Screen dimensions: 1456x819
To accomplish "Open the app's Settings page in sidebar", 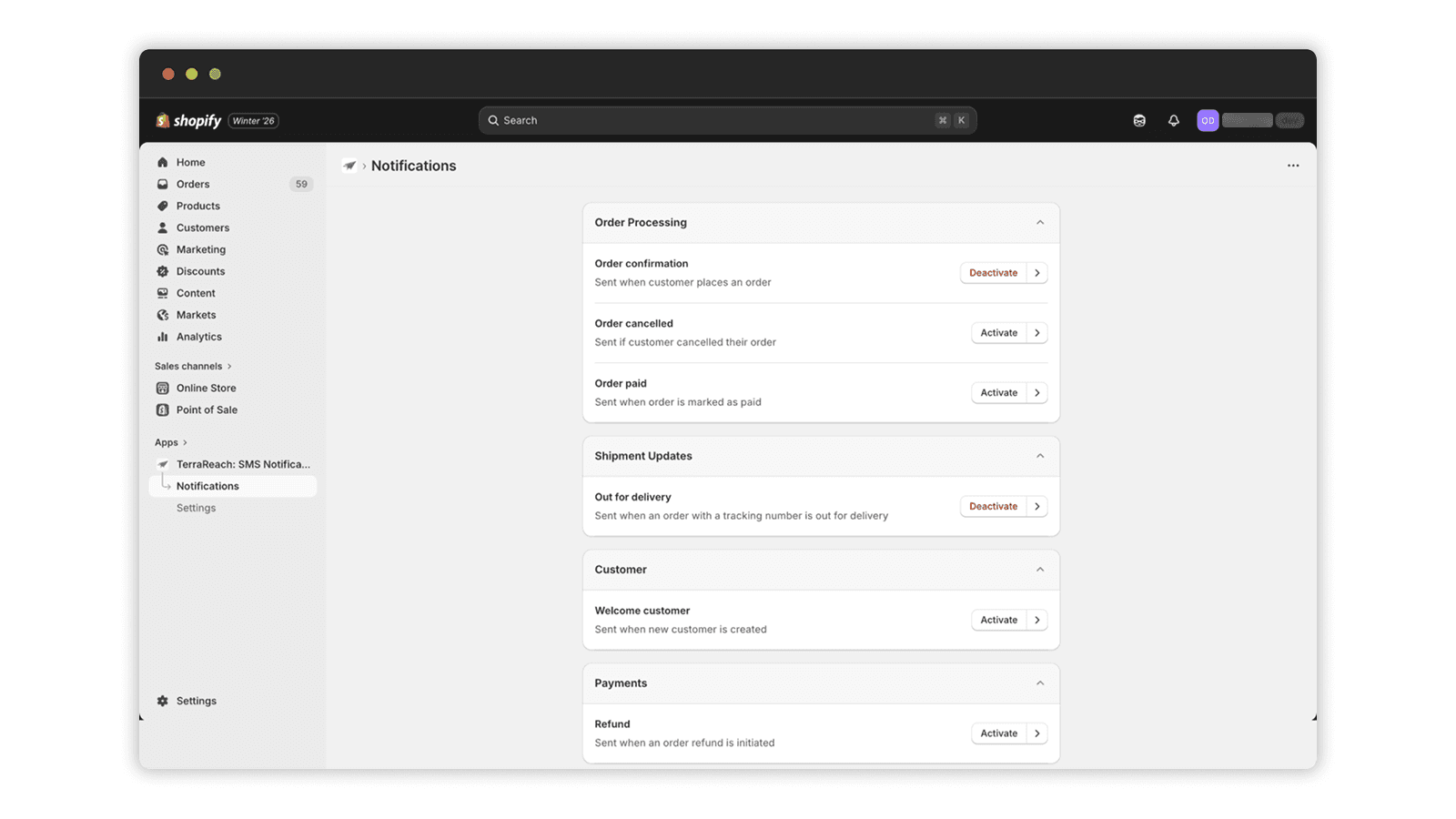I will [x=196, y=508].
